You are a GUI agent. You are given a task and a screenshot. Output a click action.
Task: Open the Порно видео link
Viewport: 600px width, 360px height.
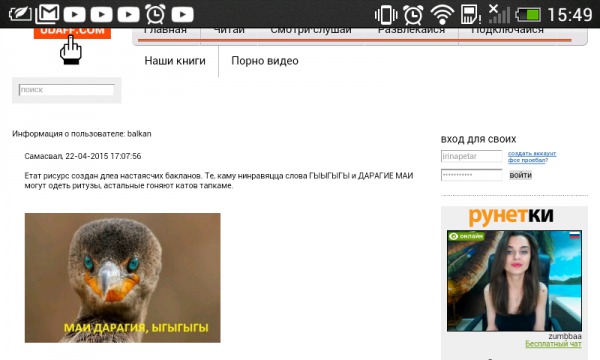265,61
